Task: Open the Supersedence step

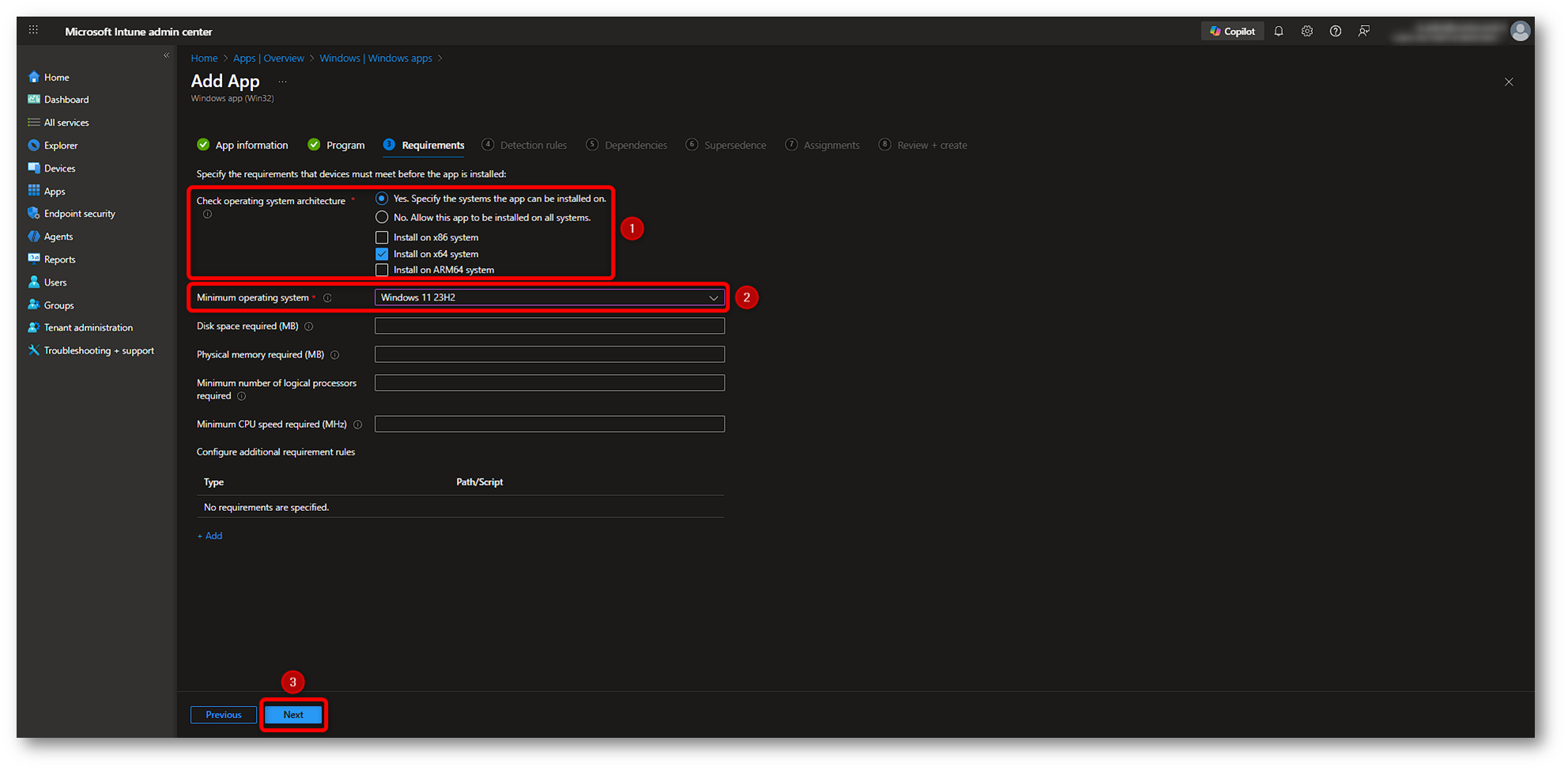Action: click(x=726, y=145)
